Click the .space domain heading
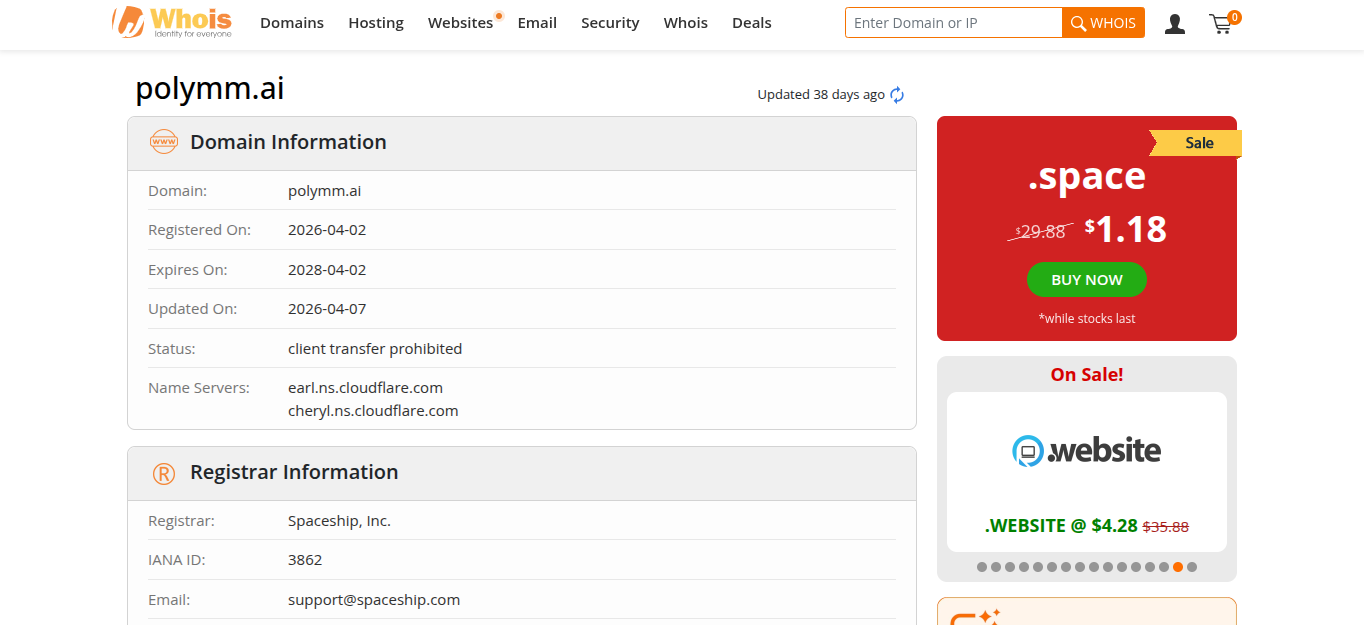This screenshot has width=1364, height=625. 1087,177
